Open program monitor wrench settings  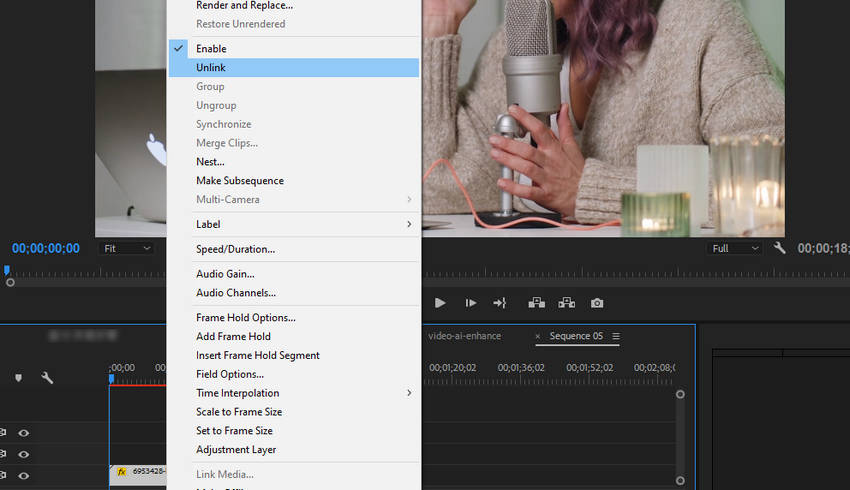click(780, 248)
